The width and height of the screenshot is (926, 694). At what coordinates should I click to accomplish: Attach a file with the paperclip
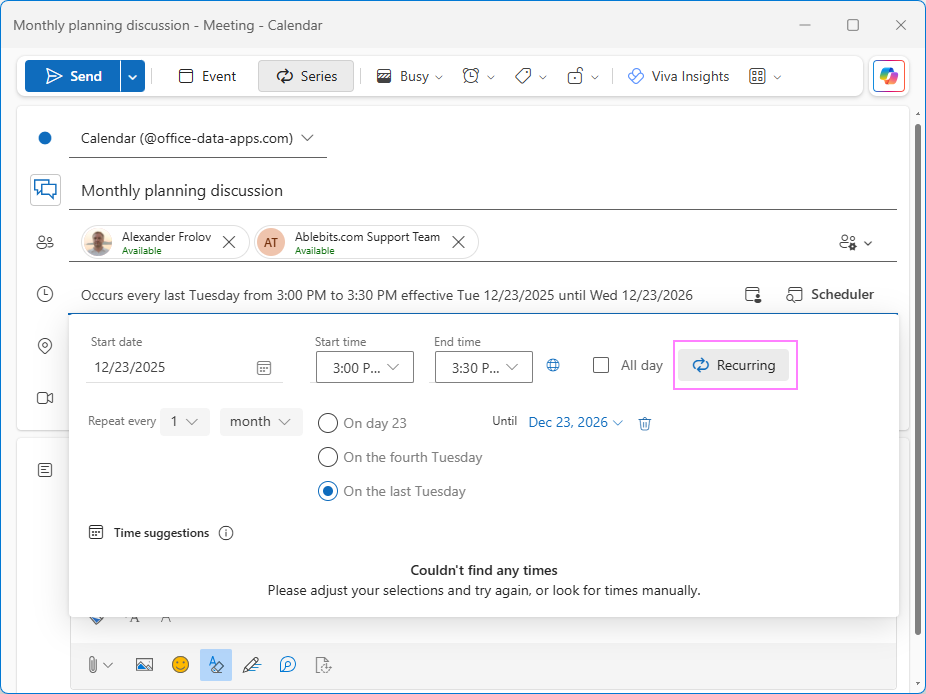pos(95,664)
